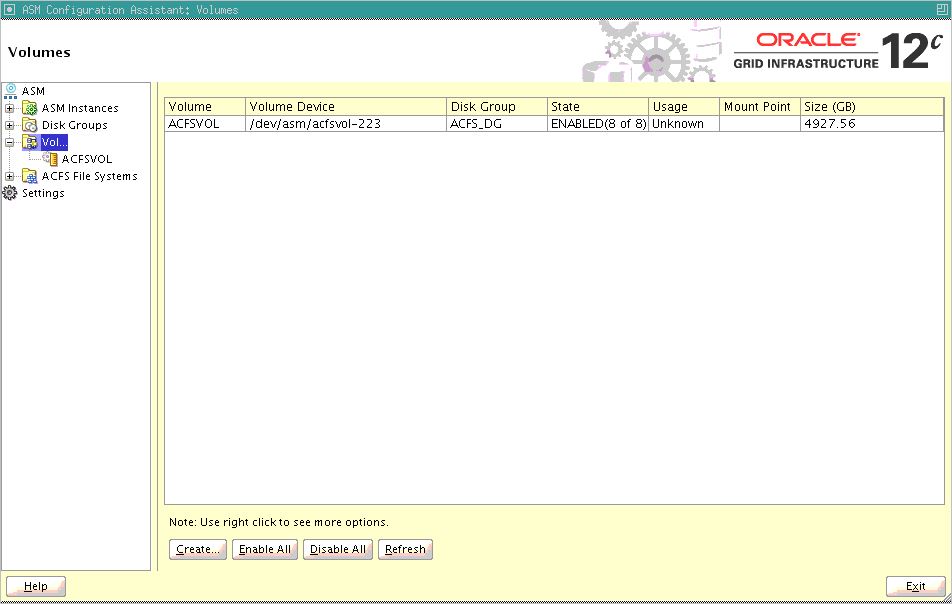Click the State column header
The image size is (952, 604).
[597, 106]
